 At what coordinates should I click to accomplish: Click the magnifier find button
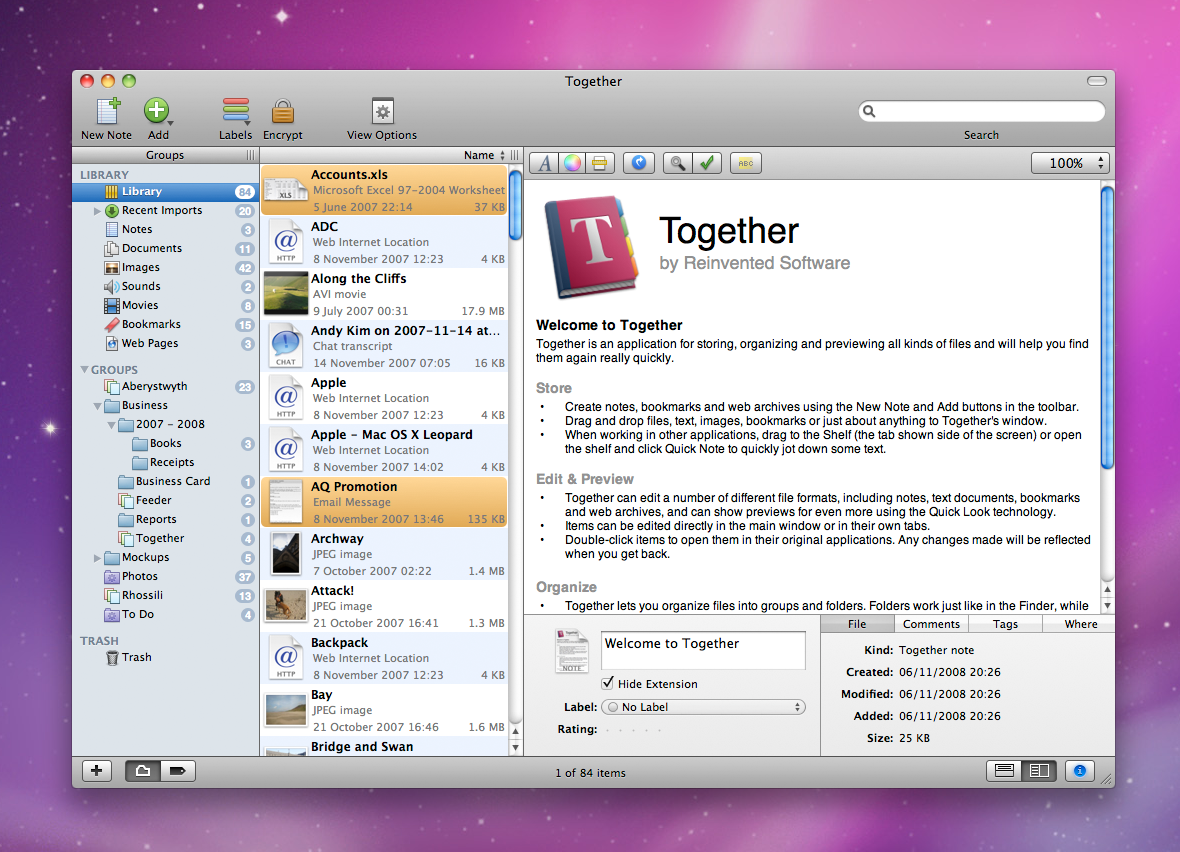(x=678, y=163)
